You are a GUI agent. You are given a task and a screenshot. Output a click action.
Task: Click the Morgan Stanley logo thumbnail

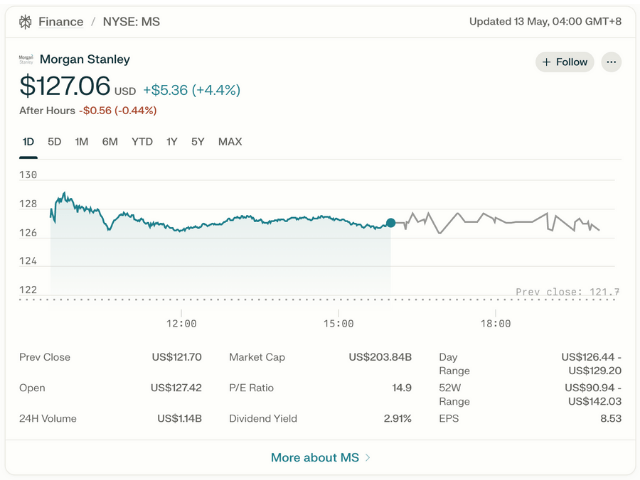(x=26, y=60)
